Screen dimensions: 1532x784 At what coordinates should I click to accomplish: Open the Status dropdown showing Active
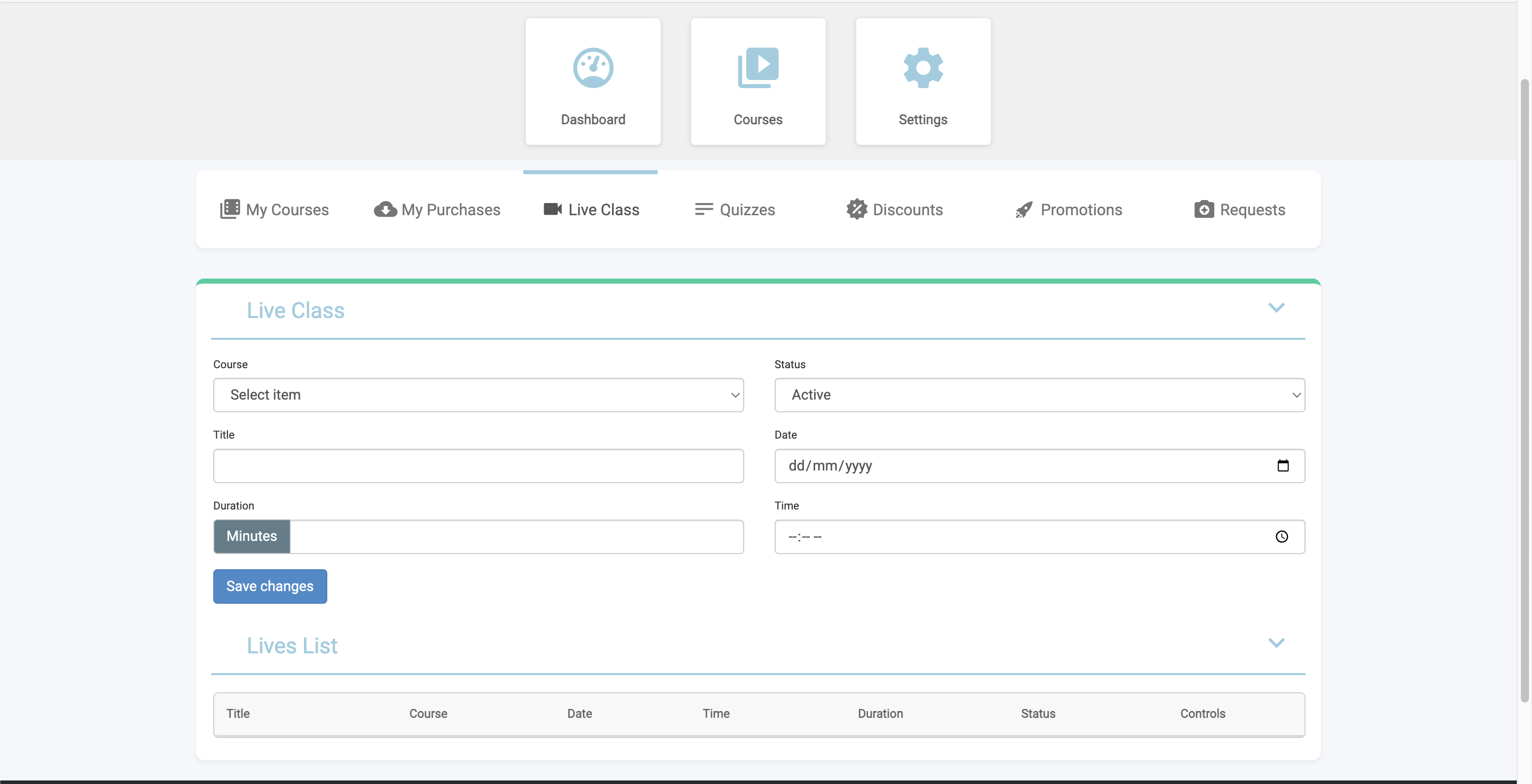point(1039,395)
